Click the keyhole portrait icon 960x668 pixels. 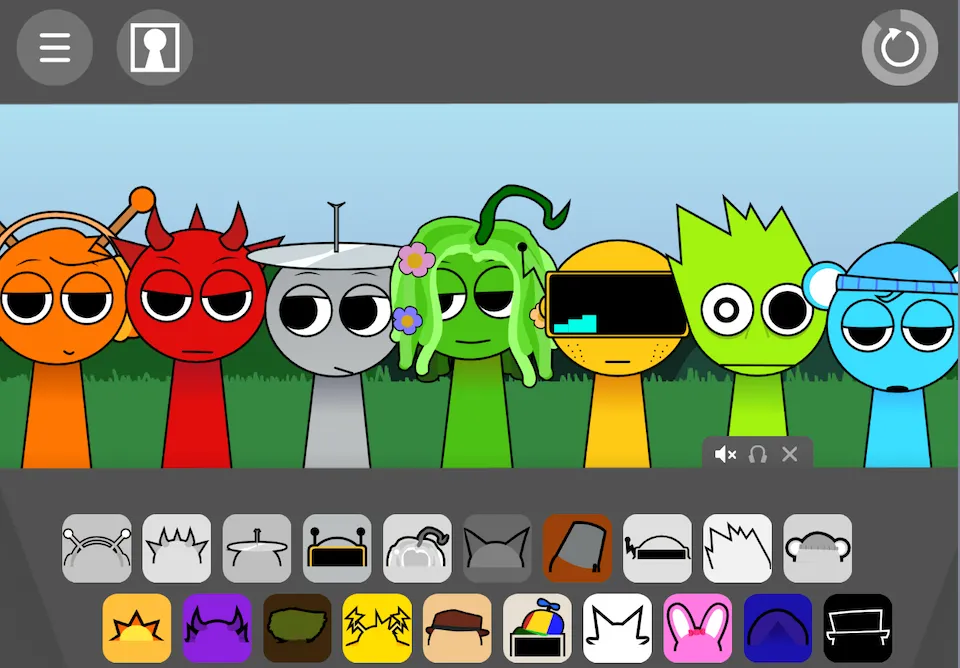[x=155, y=48]
